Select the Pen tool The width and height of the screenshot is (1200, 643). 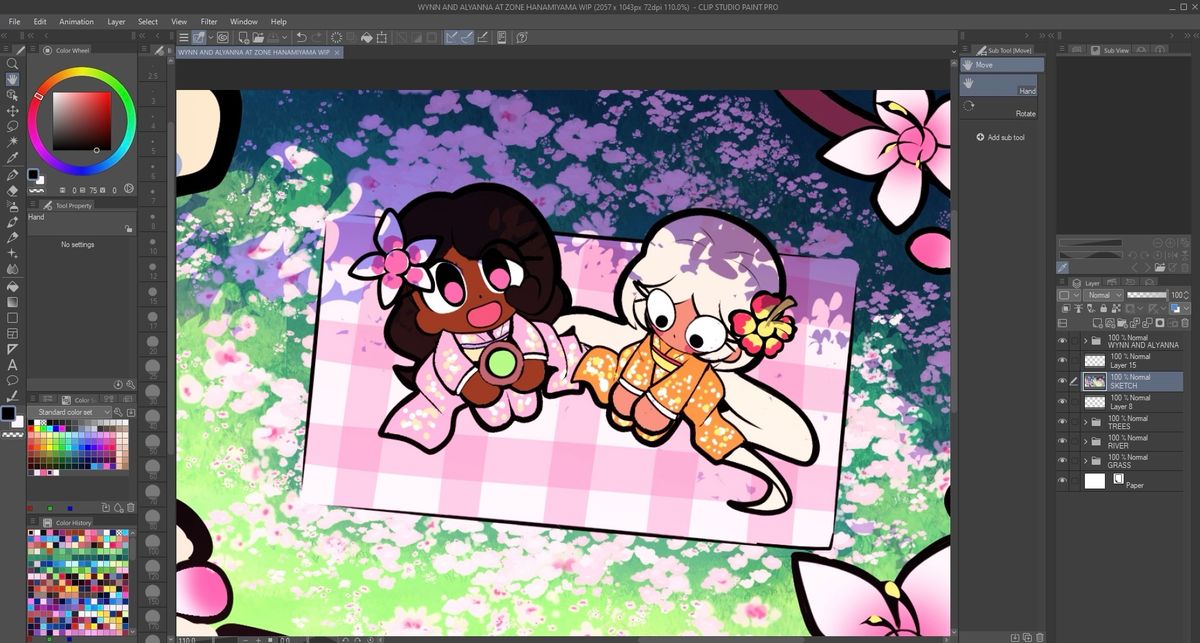tap(12, 174)
